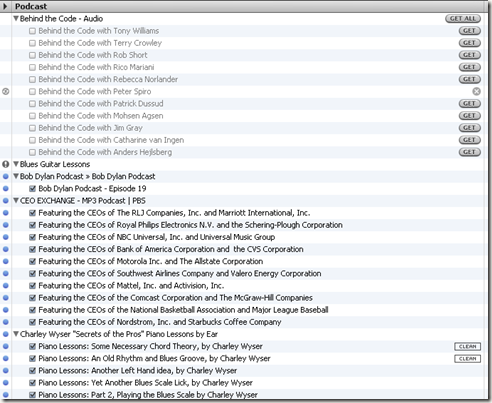This screenshot has height=403, width=492.
Task: Click blue dot beside Comcast Corporation episode
Action: [6, 298]
